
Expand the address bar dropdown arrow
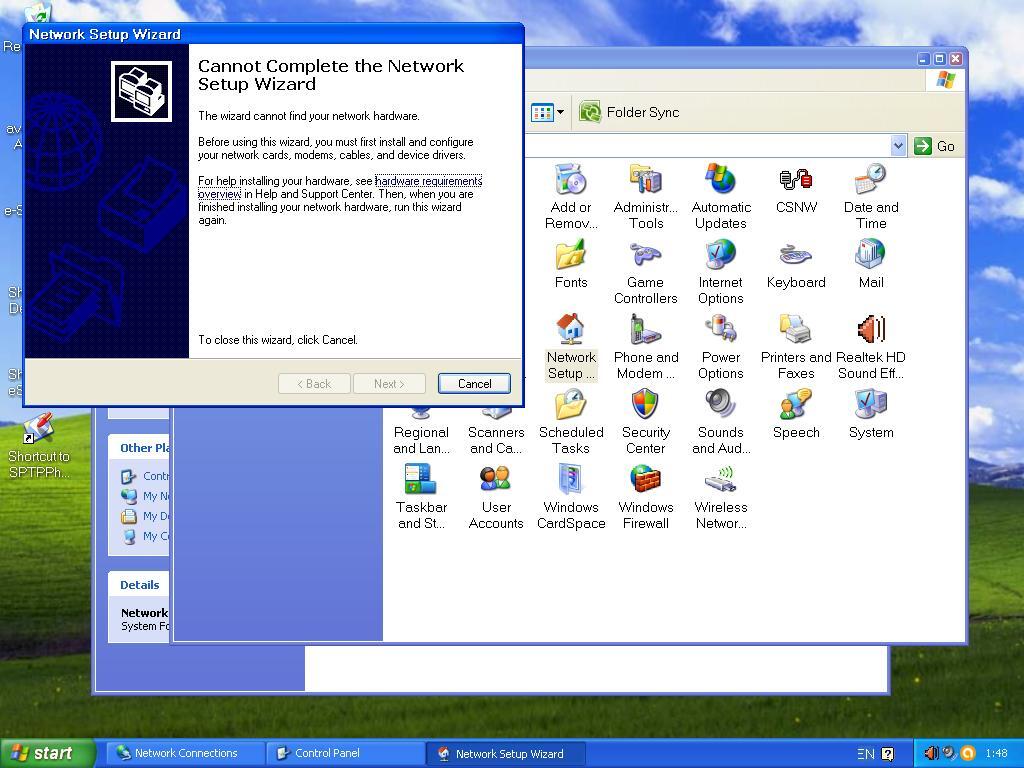click(898, 146)
